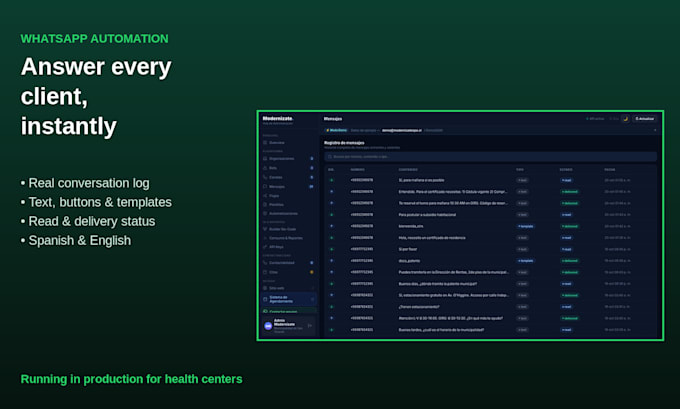The height and width of the screenshot is (409, 680).
Task: Expand the Sitio web sidebar item
Action: tap(289, 288)
